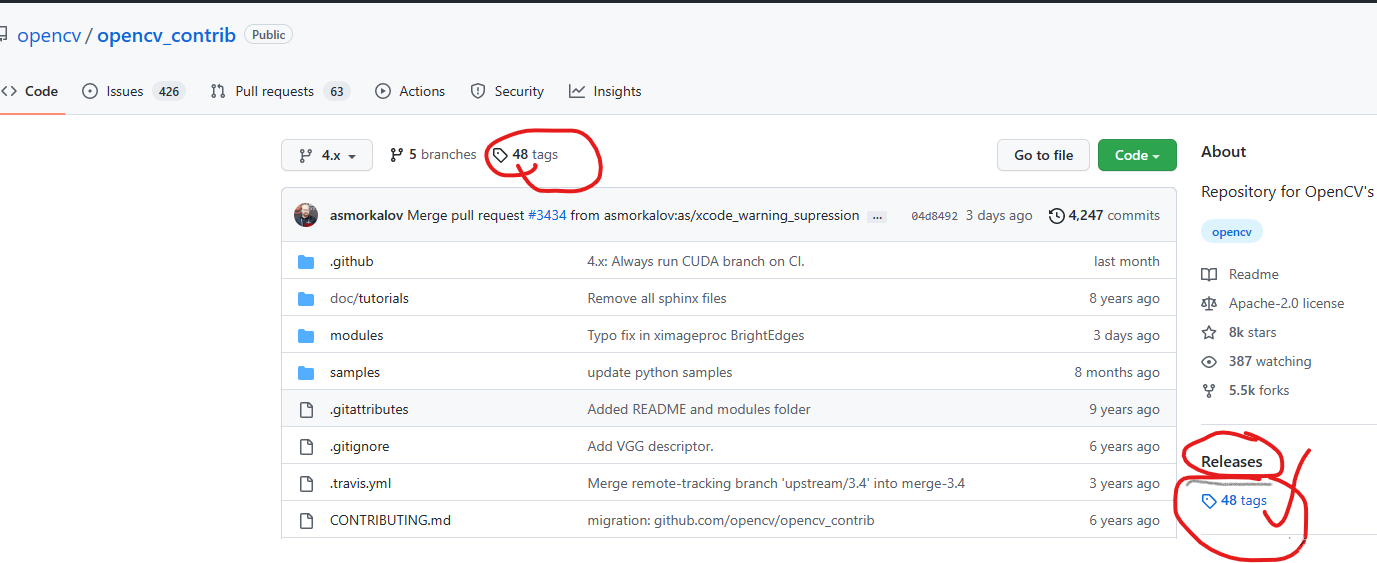Open the Insights tab
The image size is (1377, 563).
coord(605,91)
